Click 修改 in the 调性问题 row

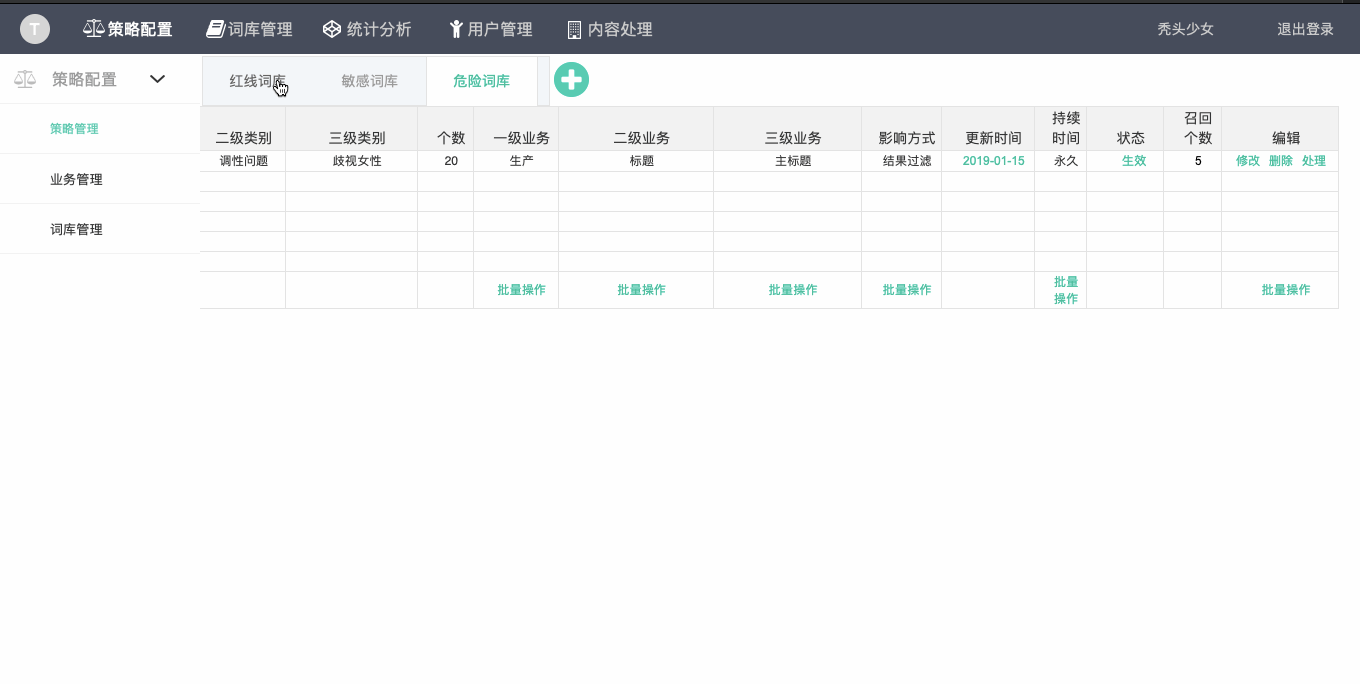(x=1248, y=161)
